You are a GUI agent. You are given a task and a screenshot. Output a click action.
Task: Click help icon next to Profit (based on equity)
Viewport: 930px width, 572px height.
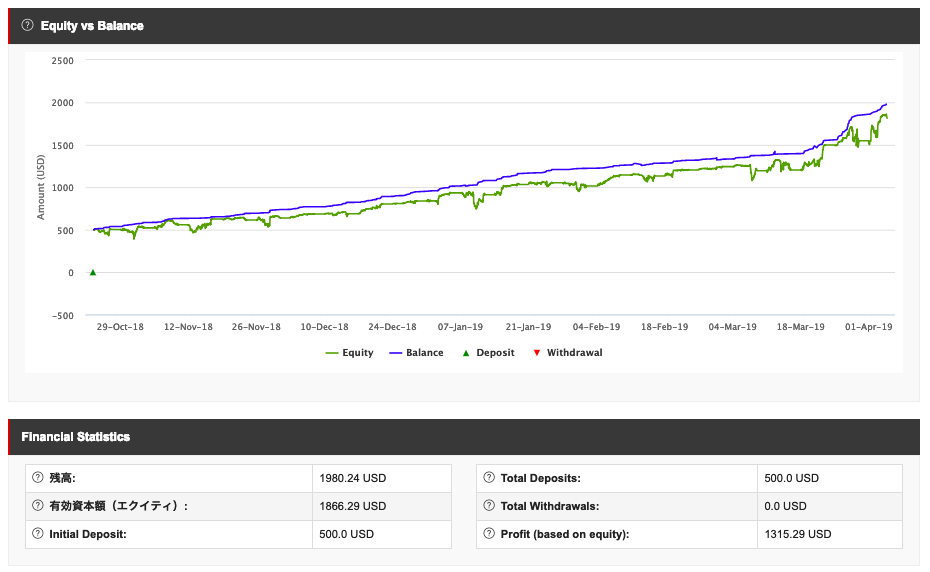(x=489, y=533)
